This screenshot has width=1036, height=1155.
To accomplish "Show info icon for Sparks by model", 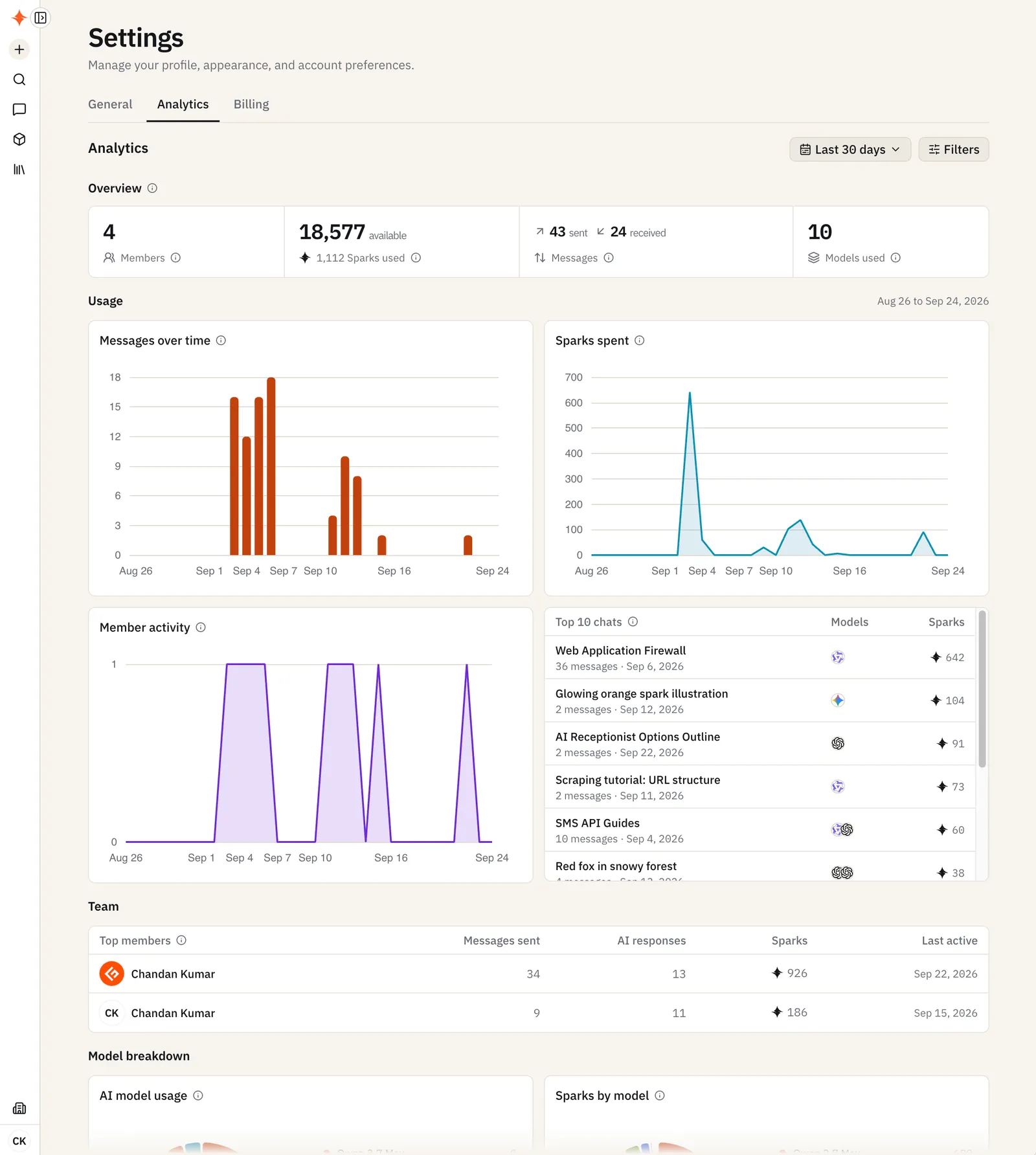I will pyautogui.click(x=660, y=1095).
